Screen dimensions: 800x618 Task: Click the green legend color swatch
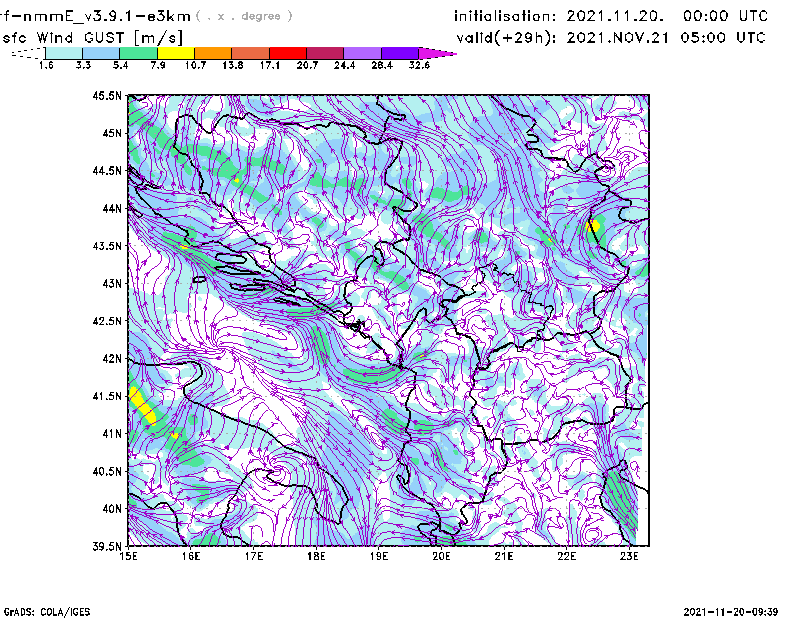138,53
